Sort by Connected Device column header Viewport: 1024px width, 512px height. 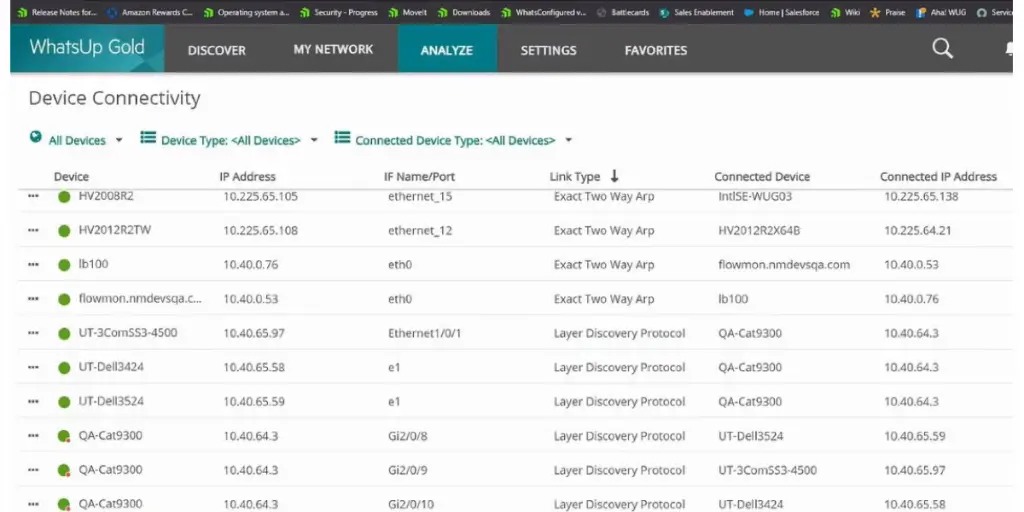[762, 176]
